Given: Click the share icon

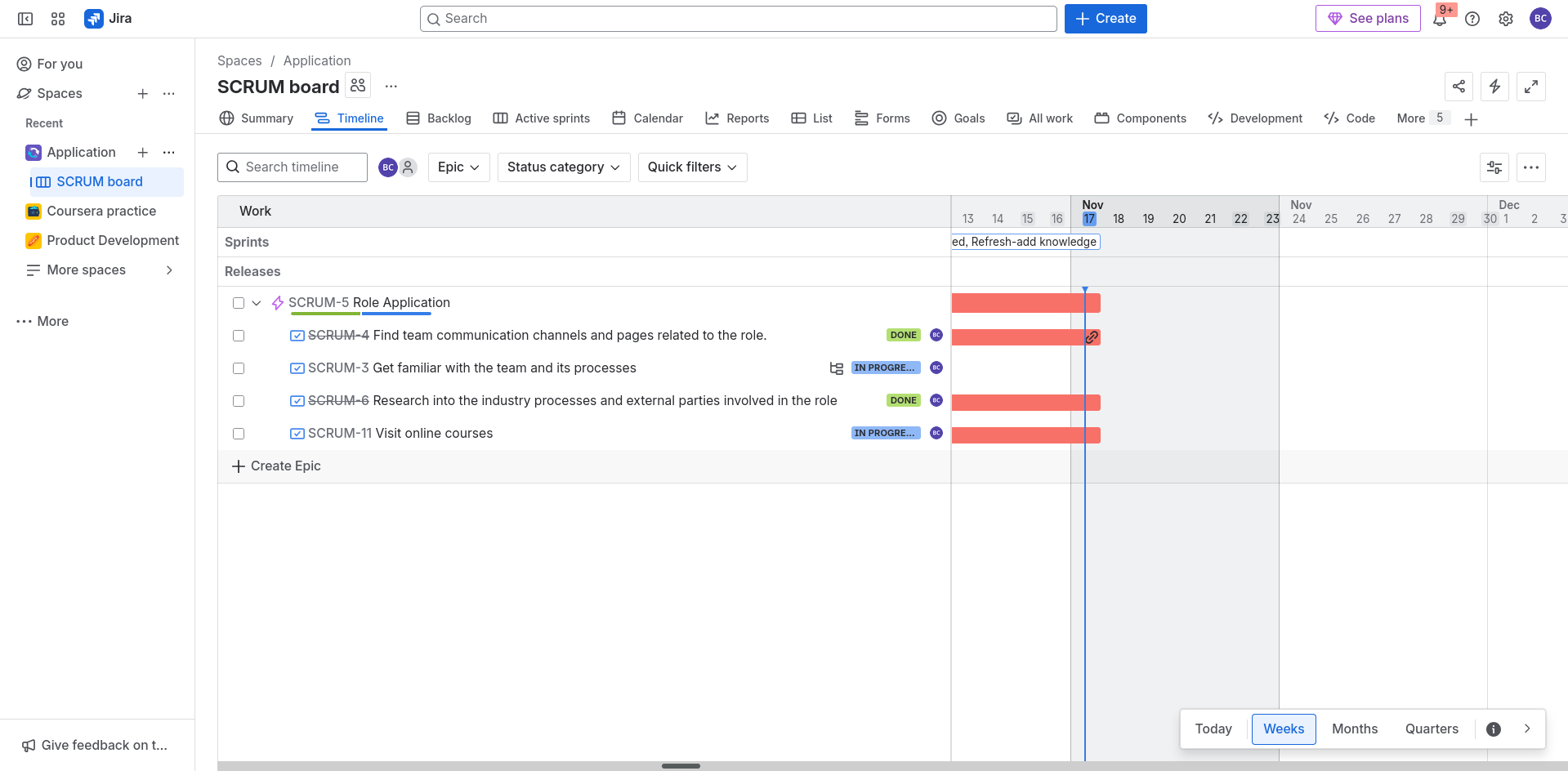Looking at the screenshot, I should (x=1459, y=87).
